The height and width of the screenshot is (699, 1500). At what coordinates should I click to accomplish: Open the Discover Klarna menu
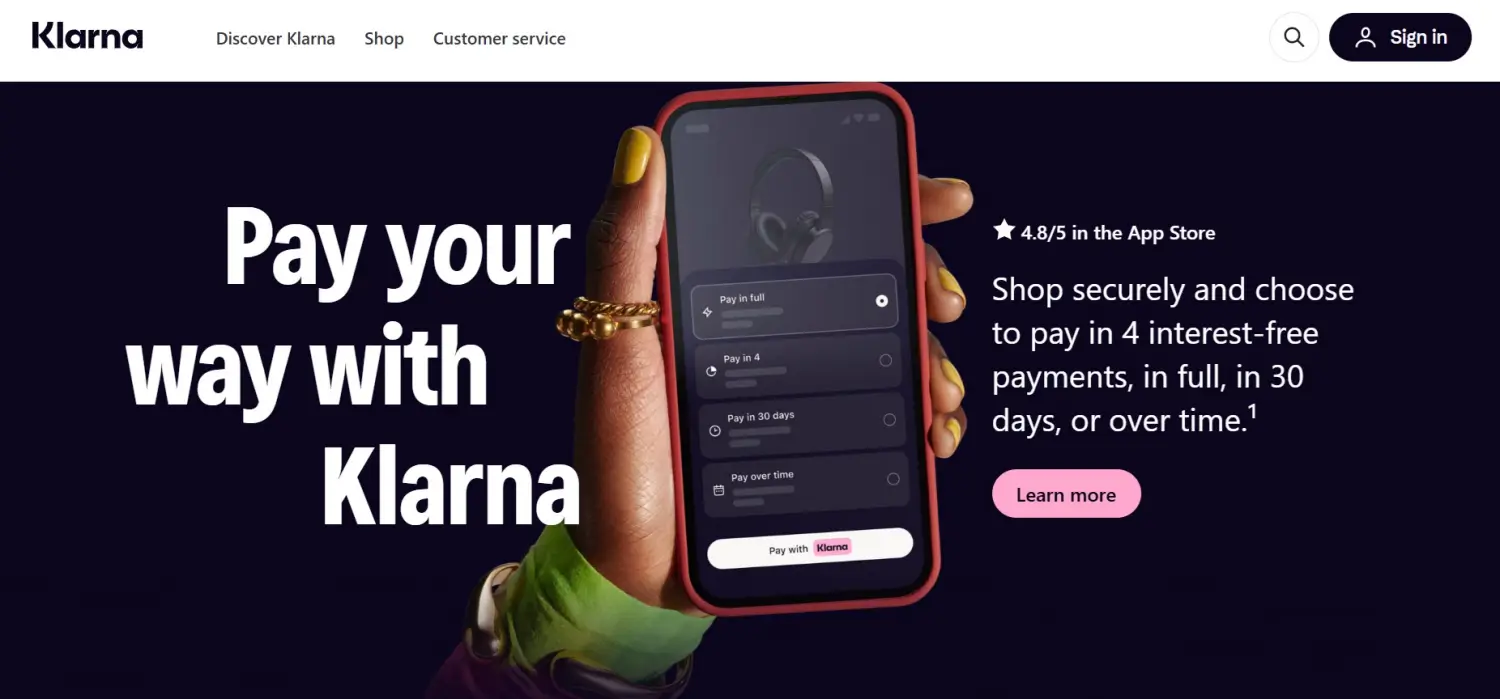point(275,38)
